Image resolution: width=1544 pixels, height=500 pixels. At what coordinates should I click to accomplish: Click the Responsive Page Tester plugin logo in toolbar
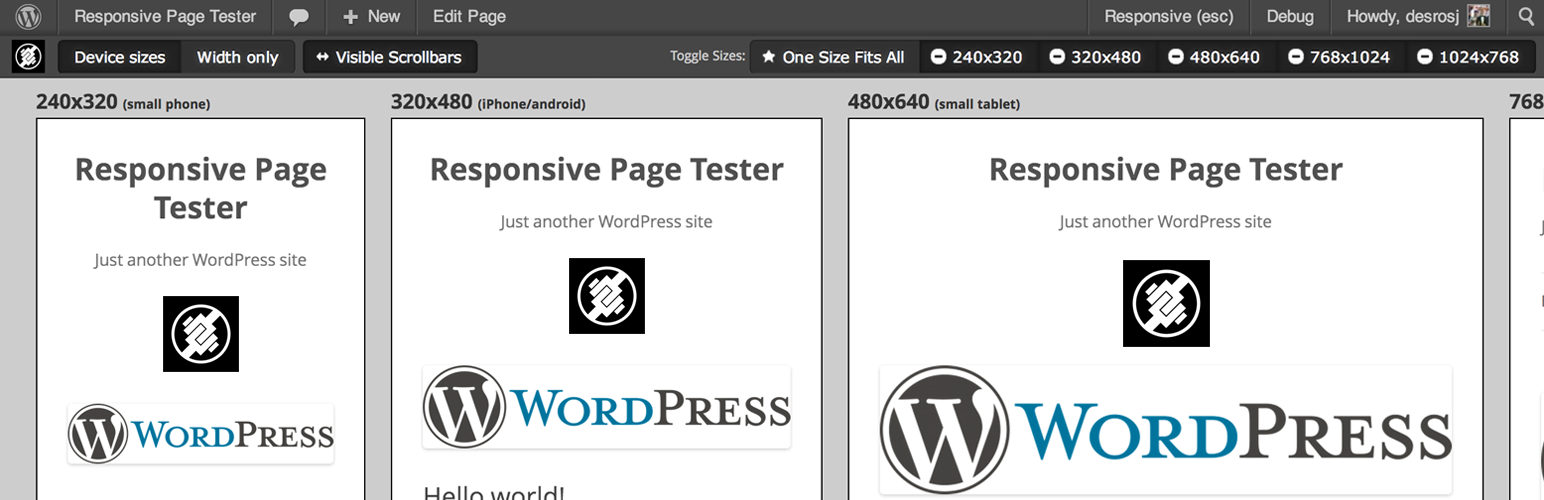pyautogui.click(x=28, y=57)
